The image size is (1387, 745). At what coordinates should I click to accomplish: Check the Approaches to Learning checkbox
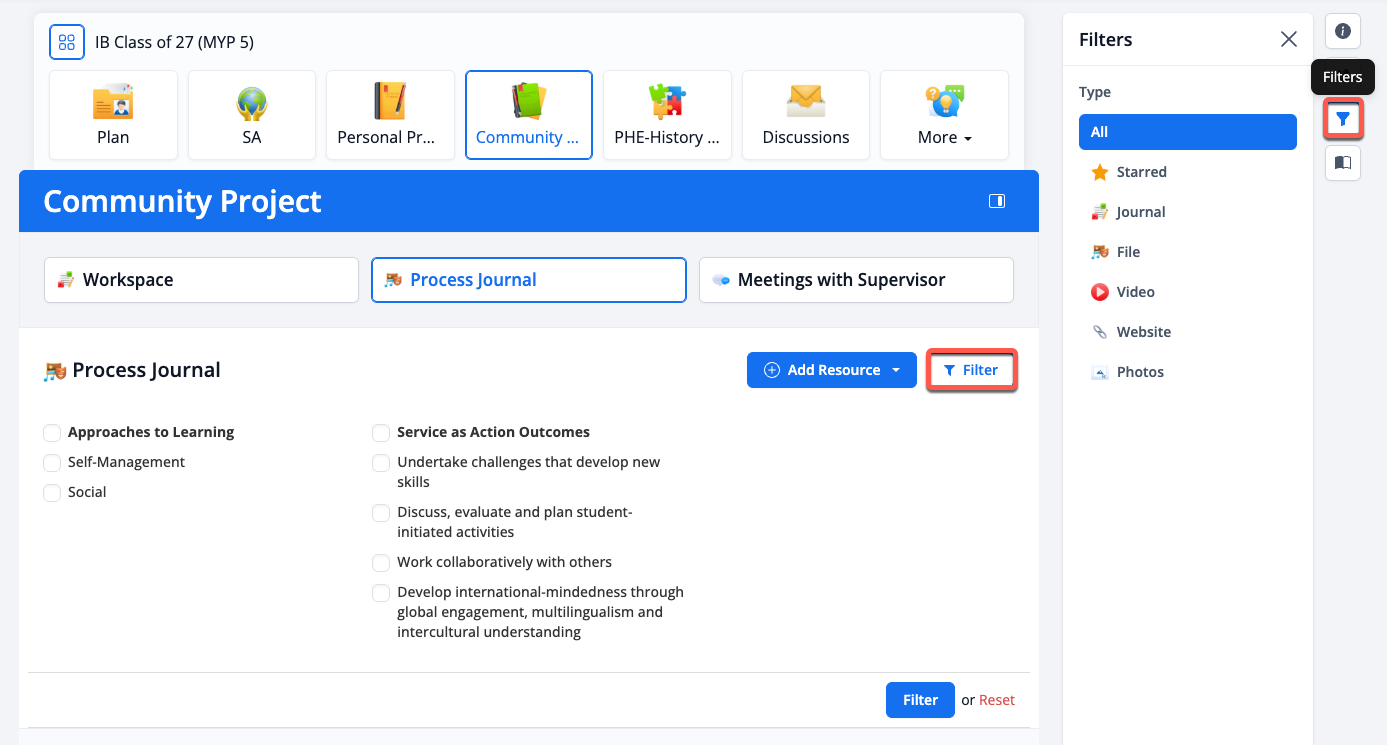click(x=52, y=433)
